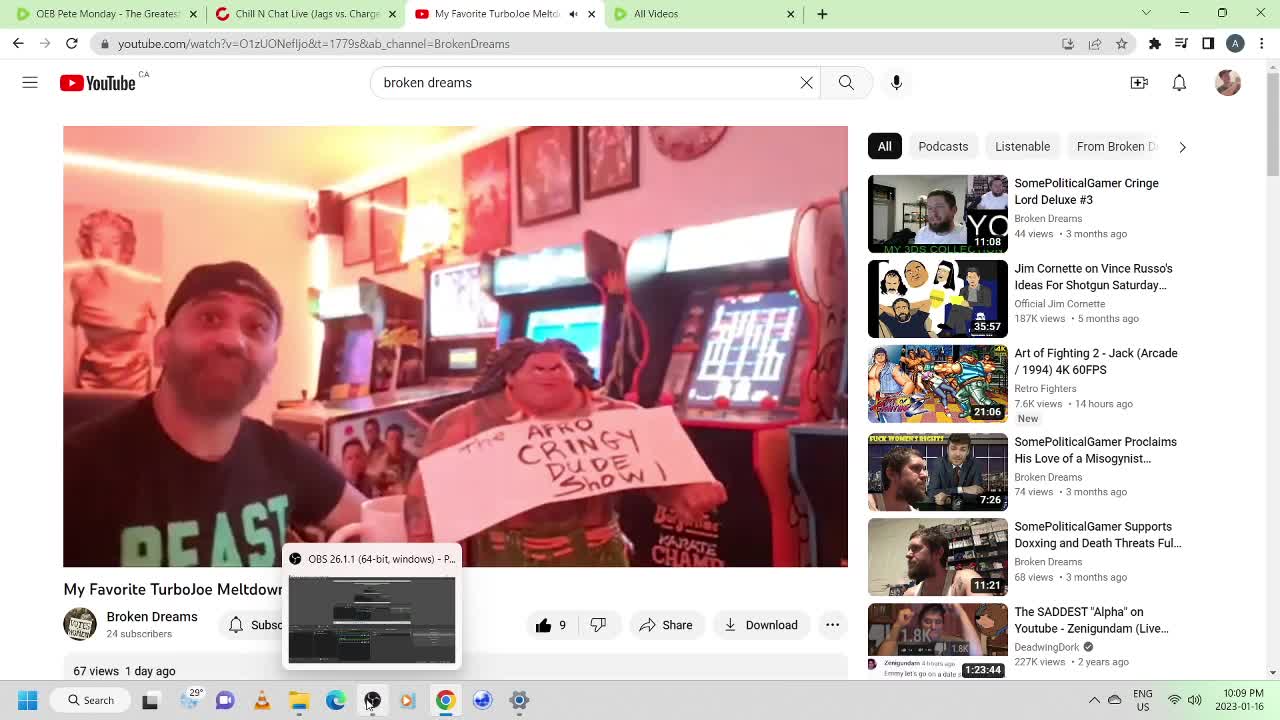Open the YouTube guide hamburger menu
Image resolution: width=1280 pixels, height=720 pixels.
[x=30, y=83]
